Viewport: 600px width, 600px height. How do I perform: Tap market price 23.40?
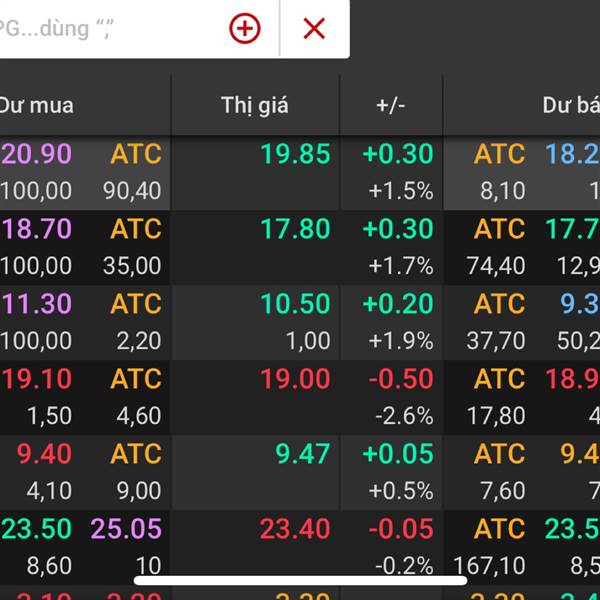point(295,529)
